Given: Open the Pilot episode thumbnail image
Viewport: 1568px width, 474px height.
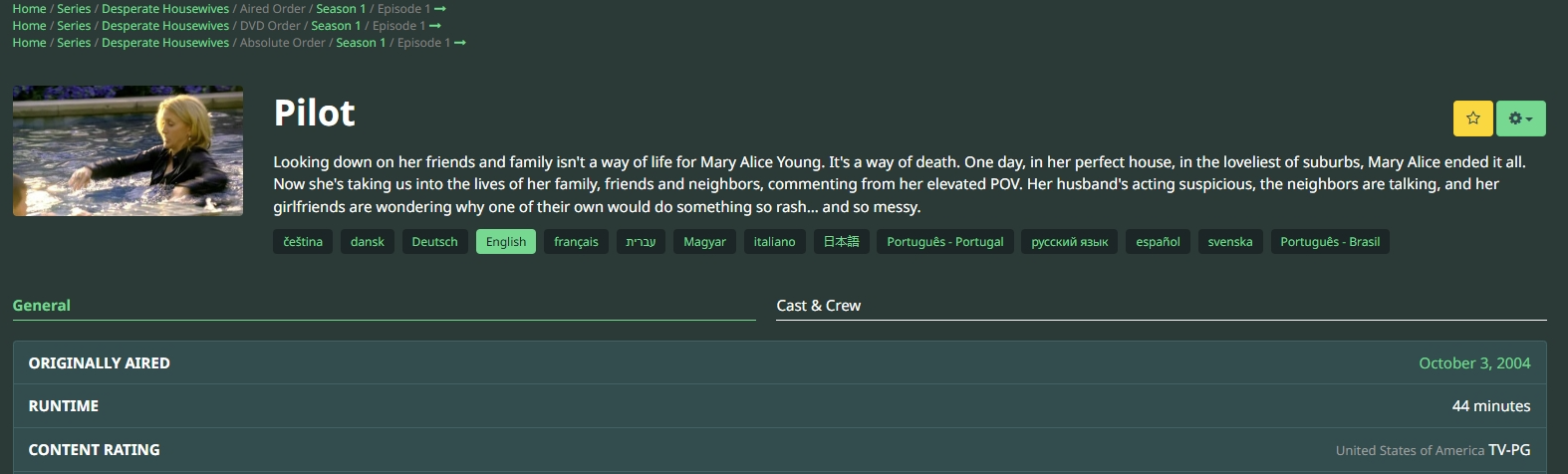Looking at the screenshot, I should pyautogui.click(x=128, y=150).
